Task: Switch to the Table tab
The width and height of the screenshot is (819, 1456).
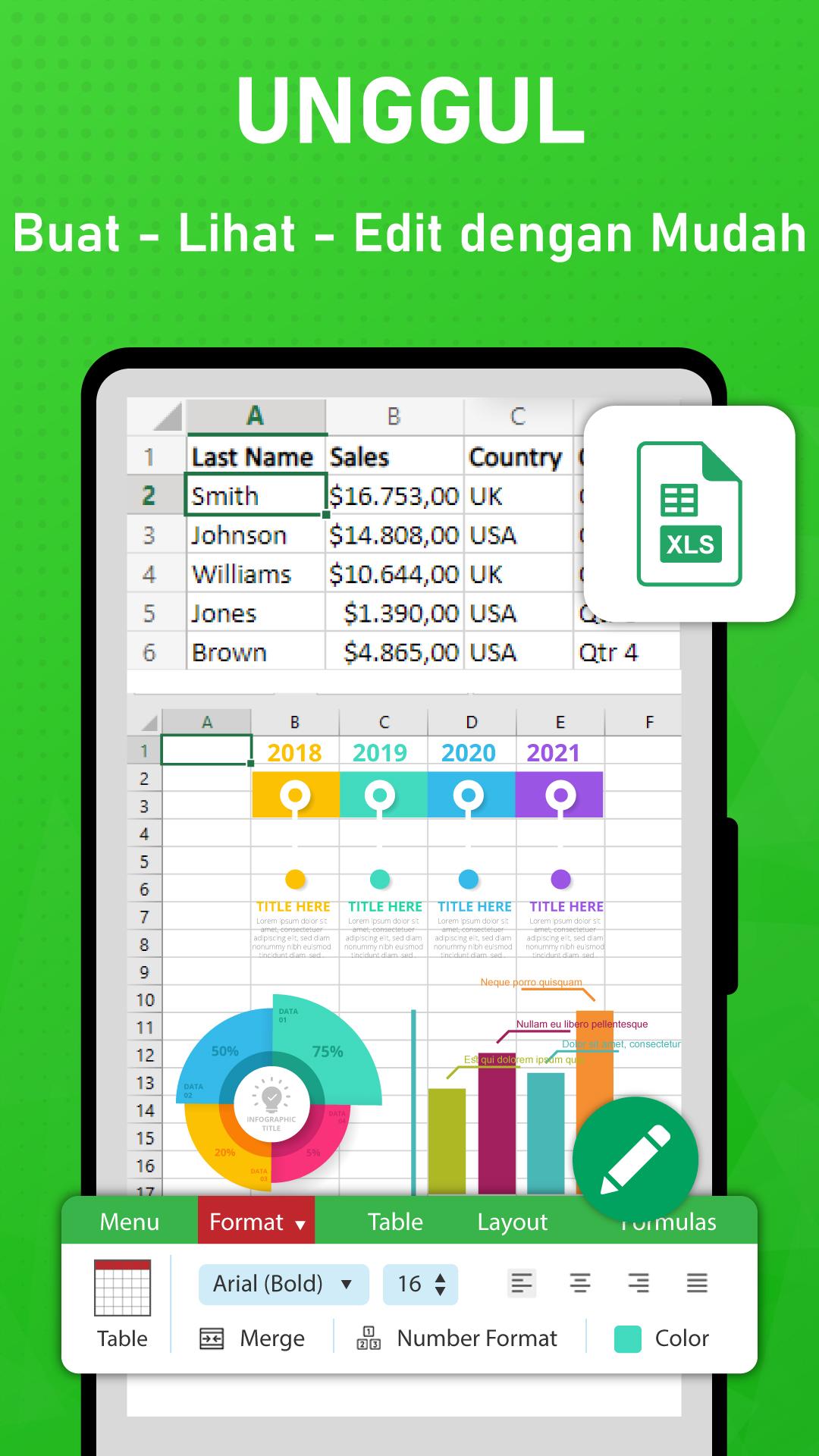Action: (x=395, y=1222)
